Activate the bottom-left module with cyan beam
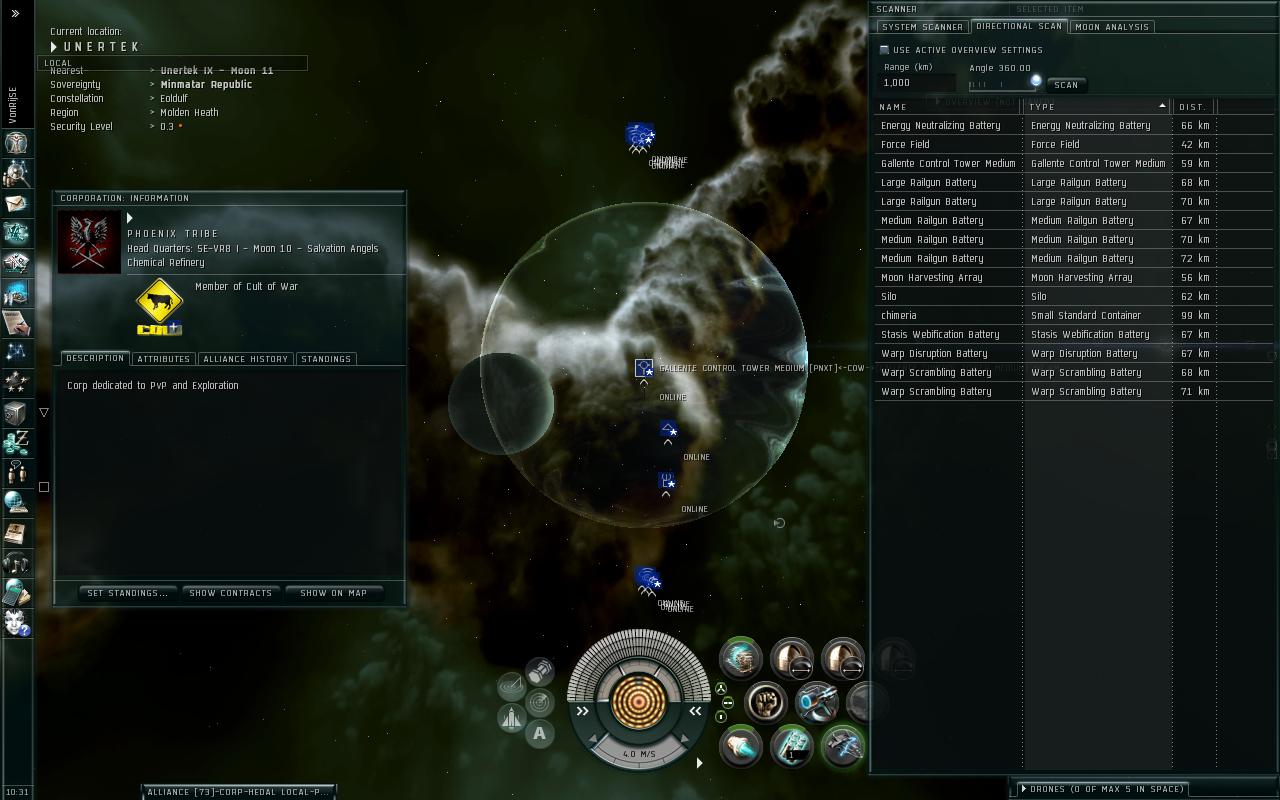The image size is (1280, 800). 741,747
